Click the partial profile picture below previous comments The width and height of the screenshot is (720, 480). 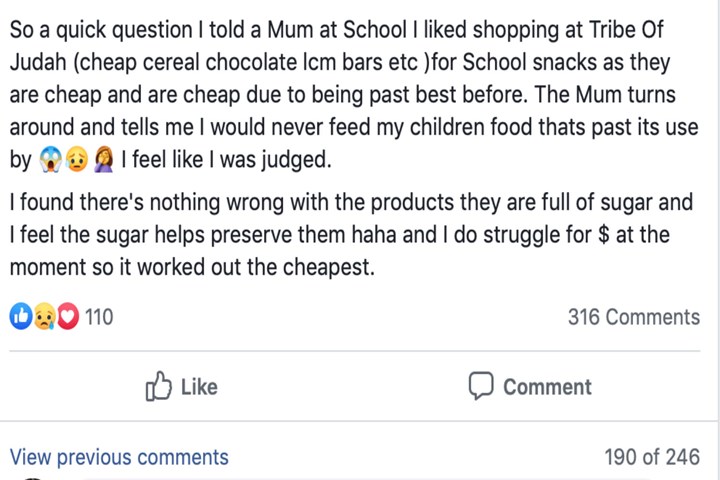click(30, 476)
